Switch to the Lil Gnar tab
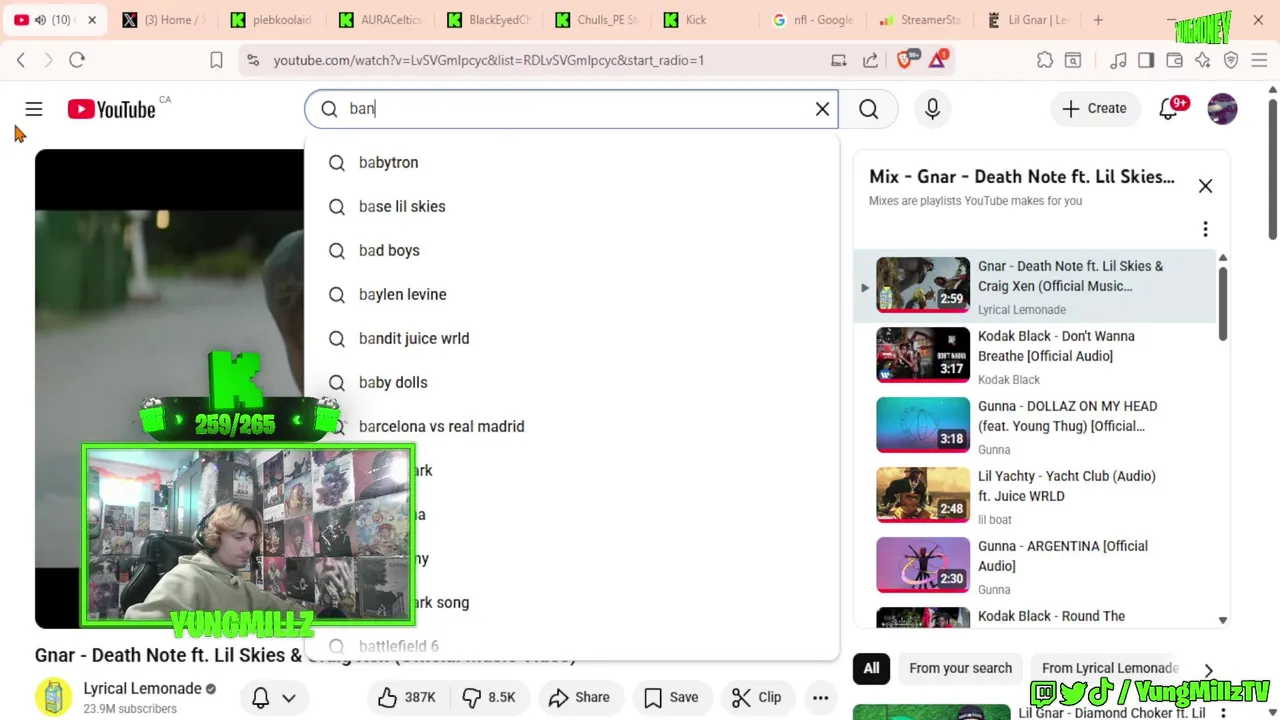This screenshot has height=720, width=1280. tap(1028, 19)
